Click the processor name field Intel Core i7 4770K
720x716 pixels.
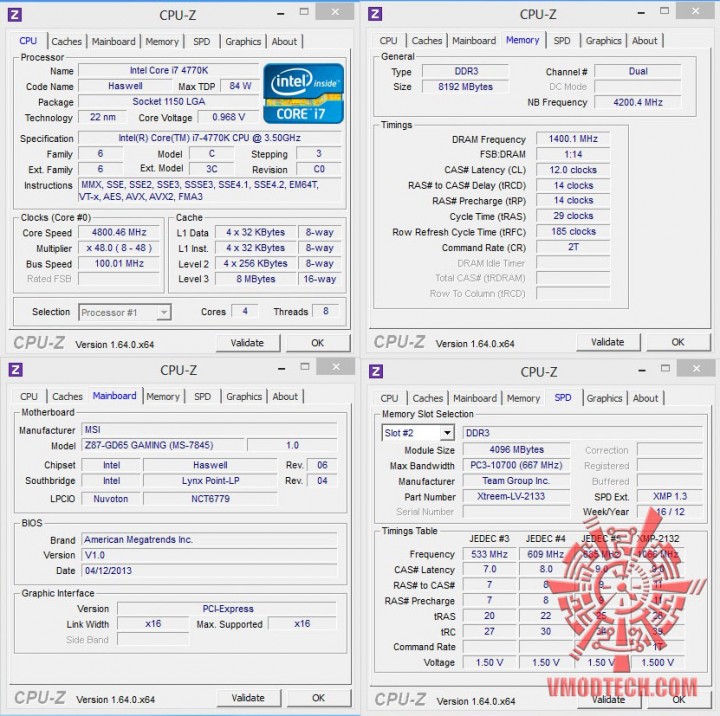(169, 71)
